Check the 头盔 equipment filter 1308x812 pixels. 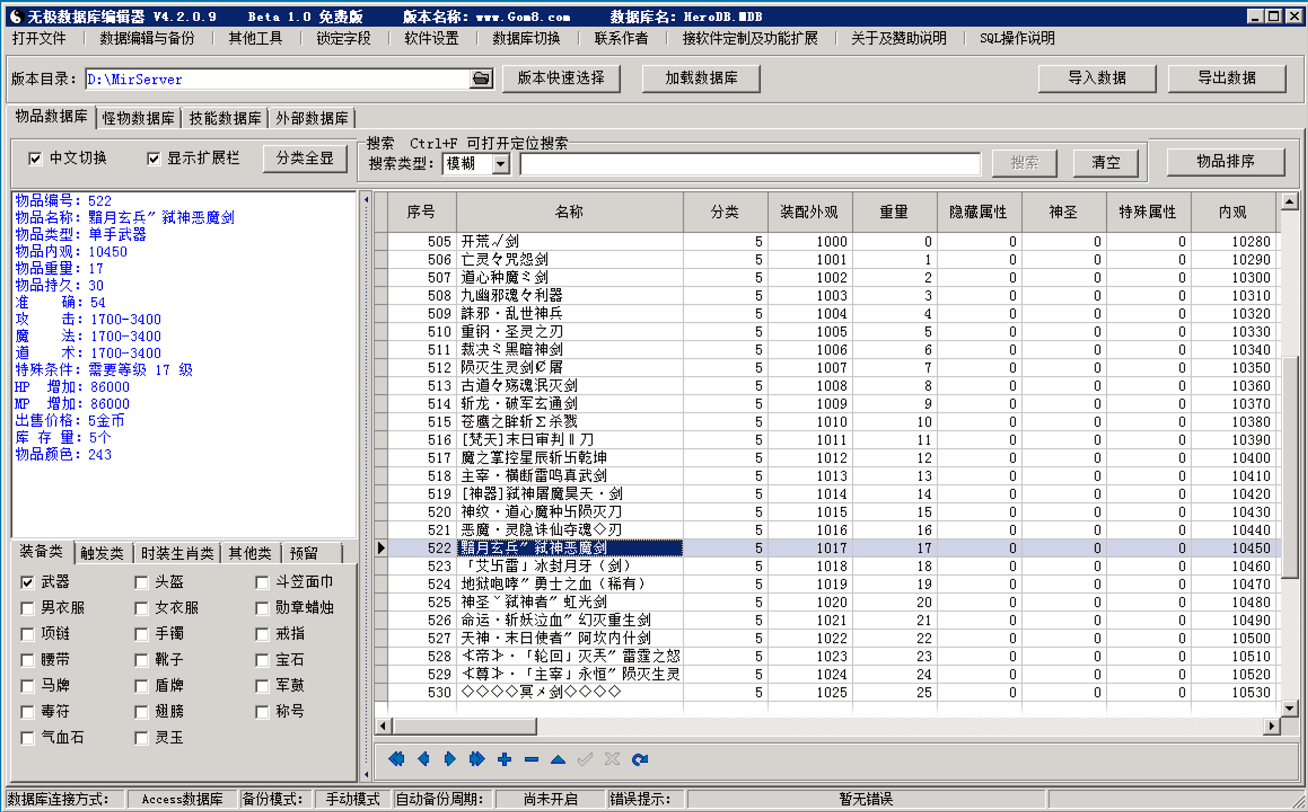click(x=141, y=581)
